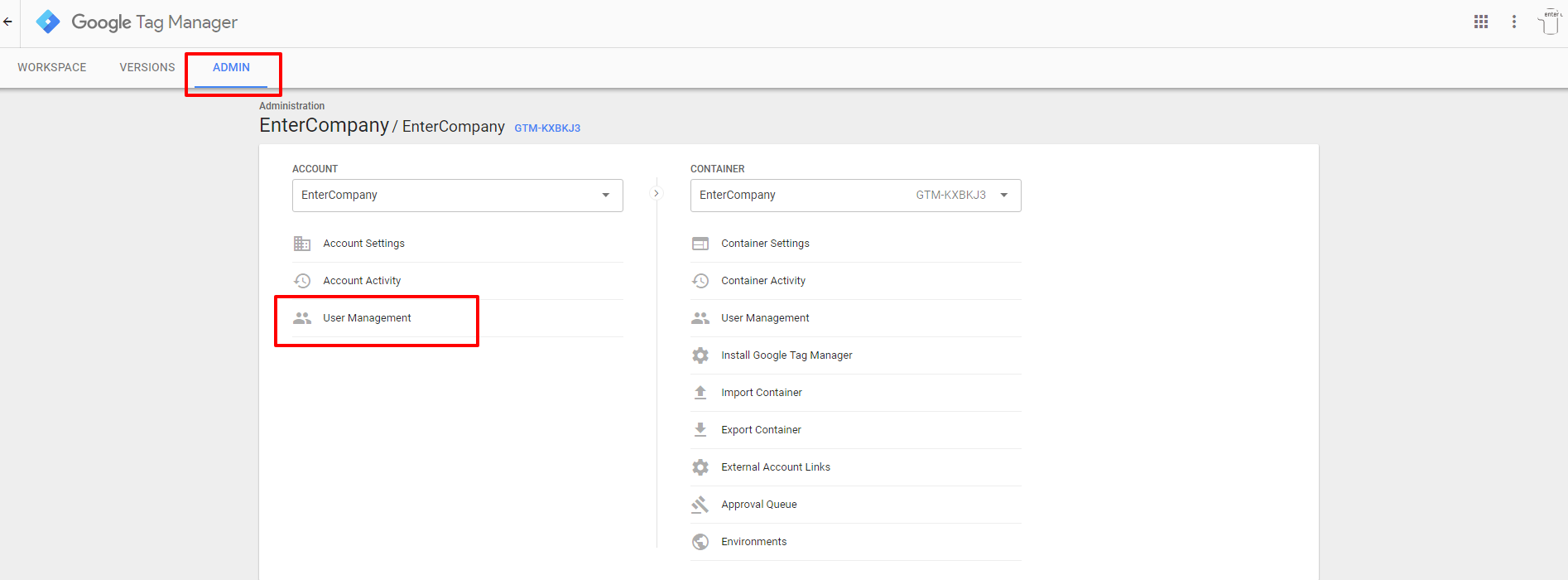
Task: Click the Administration breadcrumb text
Action: (291, 106)
